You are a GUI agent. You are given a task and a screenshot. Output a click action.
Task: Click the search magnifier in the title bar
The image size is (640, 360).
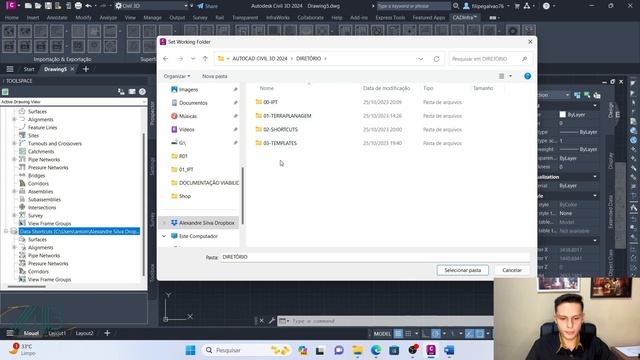(x=456, y=6)
